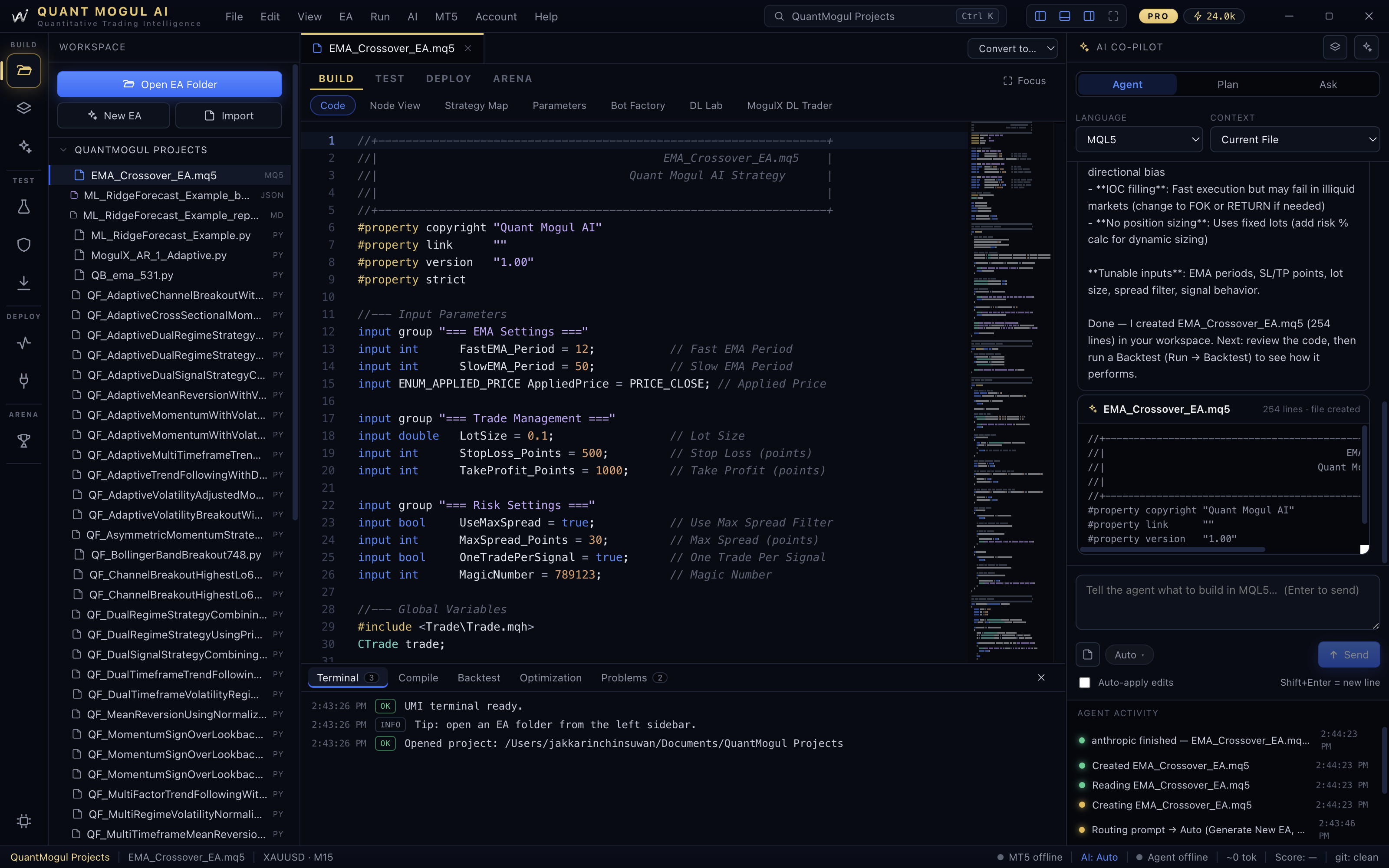Open the shield risk icon
Screen dimensions: 1389x868
pos(23,244)
